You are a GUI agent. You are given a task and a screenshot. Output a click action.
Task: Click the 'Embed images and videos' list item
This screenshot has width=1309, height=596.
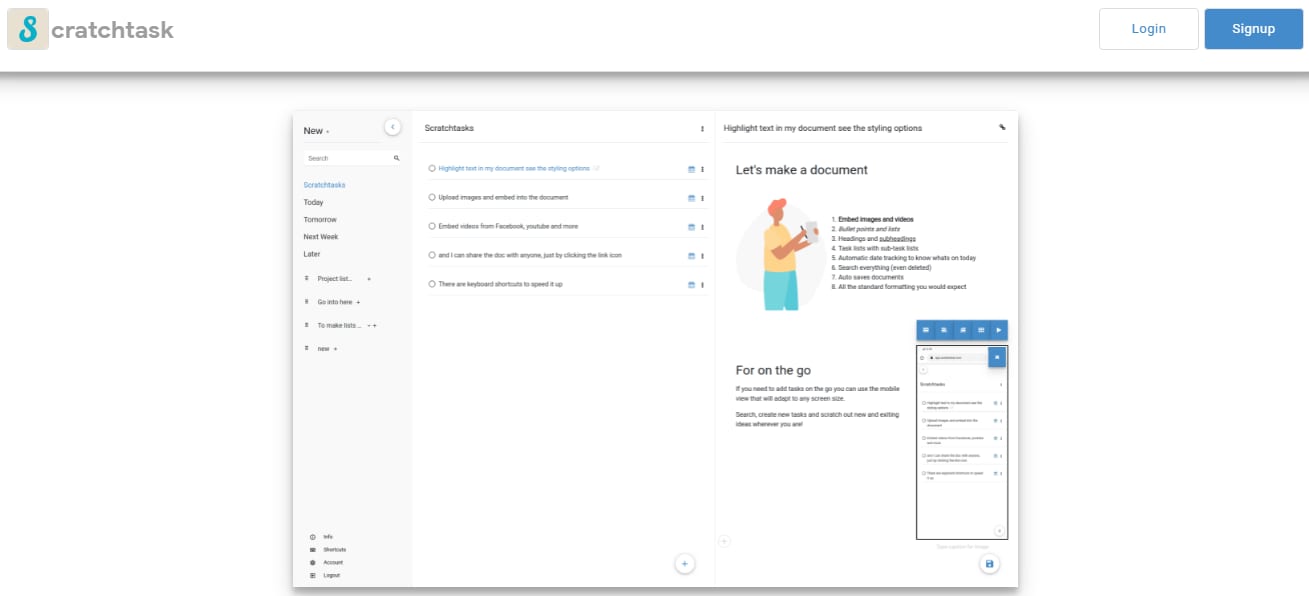tap(876, 219)
